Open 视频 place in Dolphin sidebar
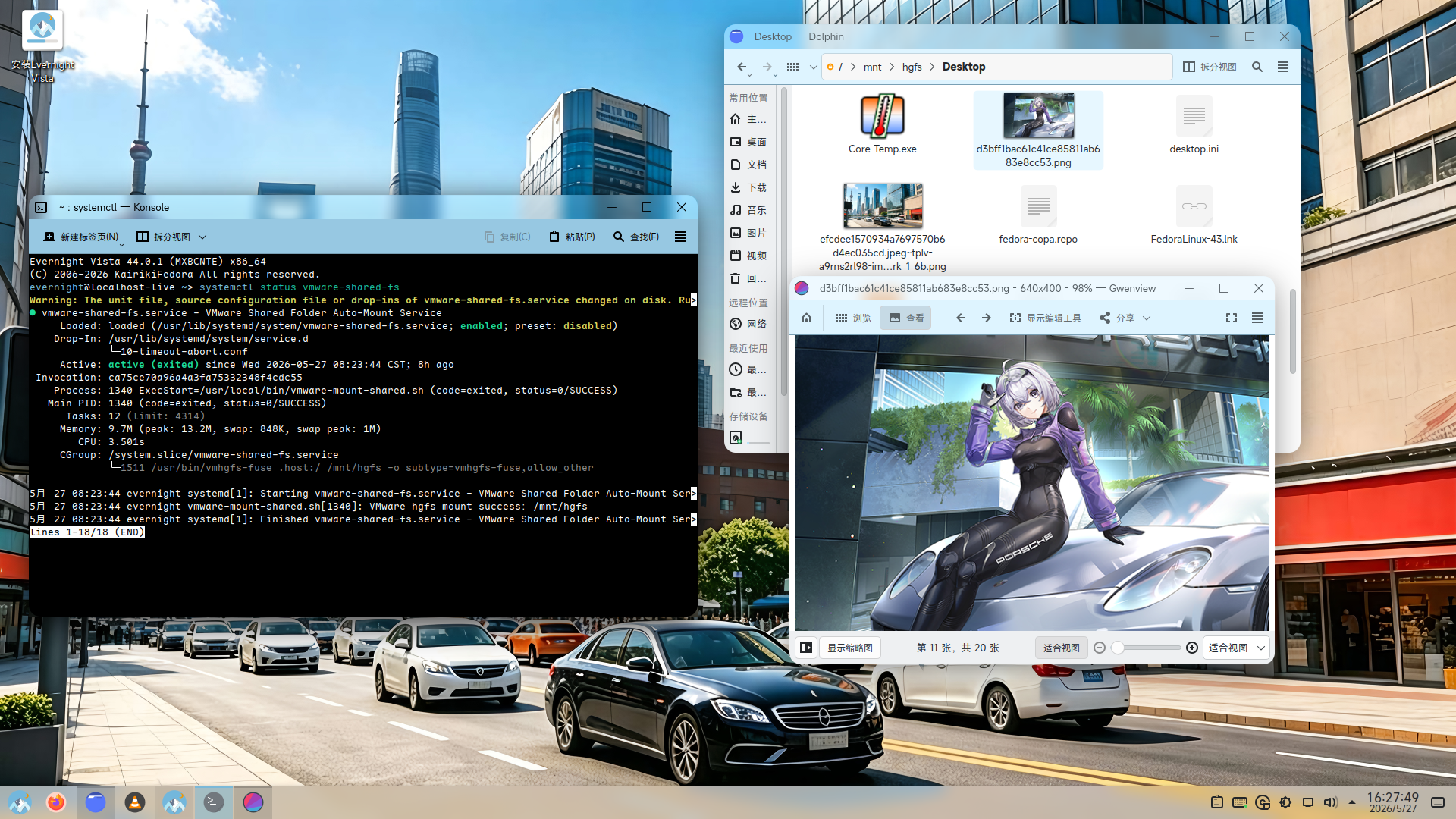1456x819 pixels. 748,256
